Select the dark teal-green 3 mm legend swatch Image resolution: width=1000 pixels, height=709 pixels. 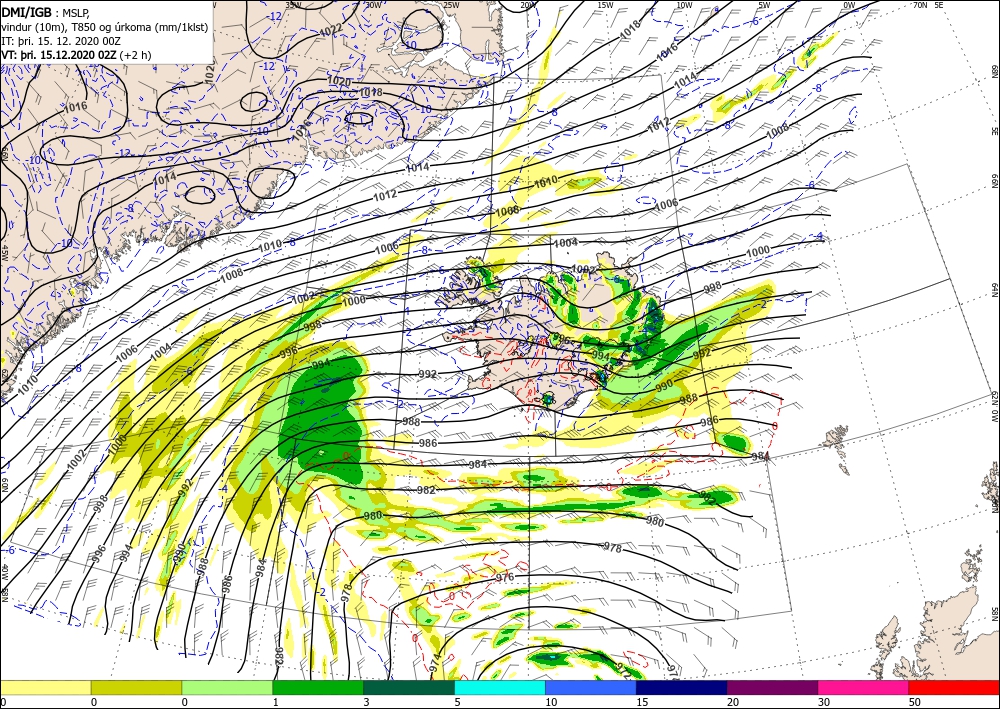pos(409,687)
